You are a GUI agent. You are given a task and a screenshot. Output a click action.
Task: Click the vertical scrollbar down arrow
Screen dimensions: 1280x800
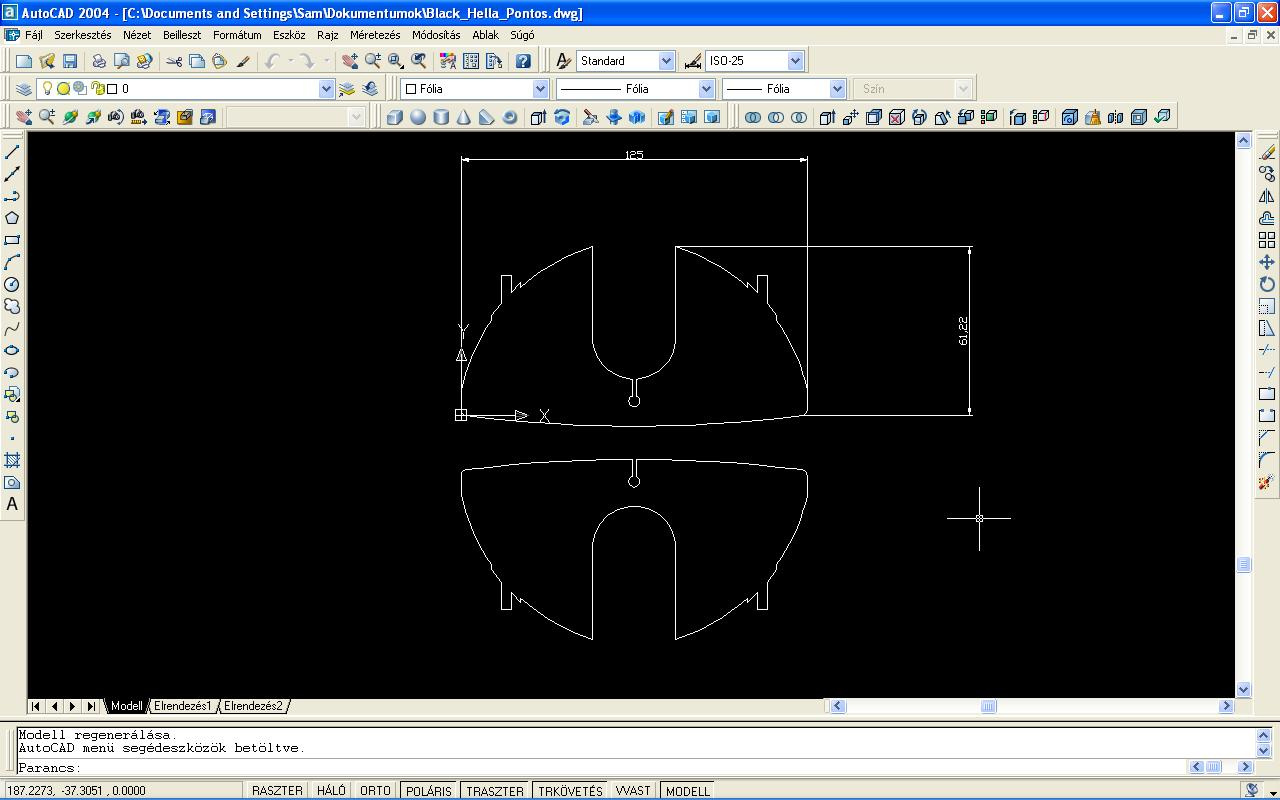(x=1244, y=689)
